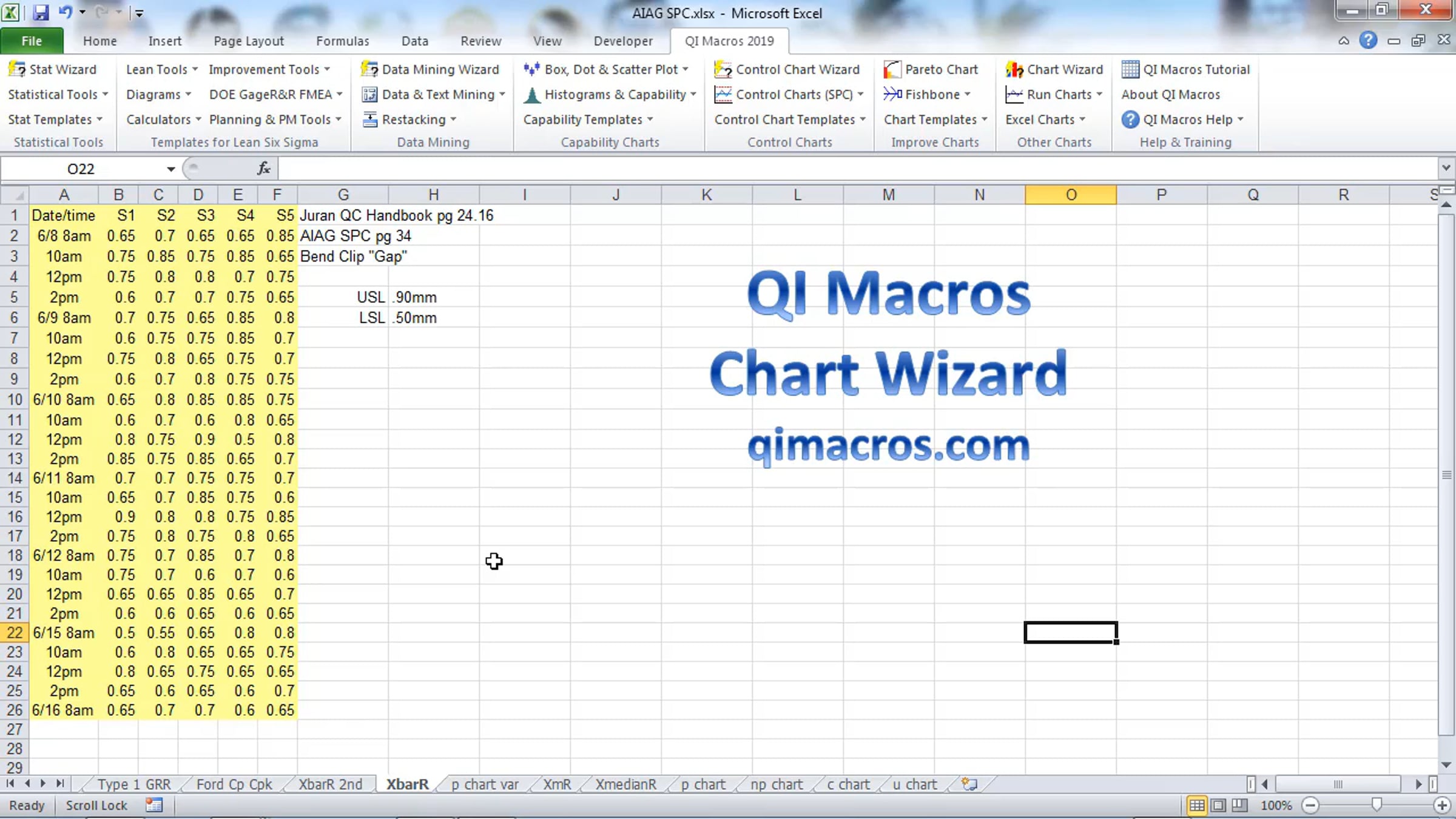The image size is (1456, 819).
Task: Jump to the last sheet tab
Action: point(59,784)
